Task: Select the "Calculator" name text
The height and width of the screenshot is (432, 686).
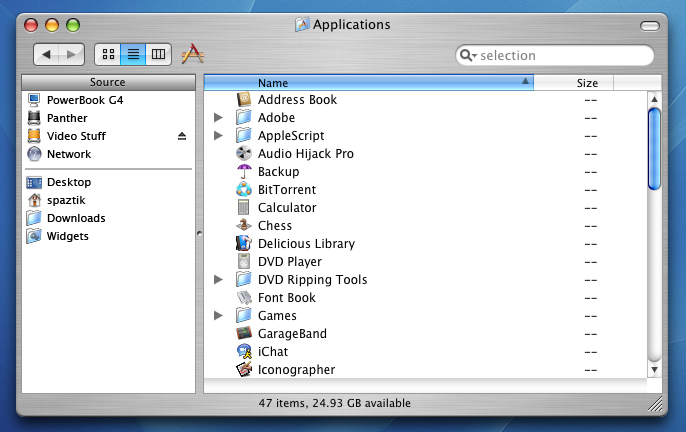Action: click(287, 207)
